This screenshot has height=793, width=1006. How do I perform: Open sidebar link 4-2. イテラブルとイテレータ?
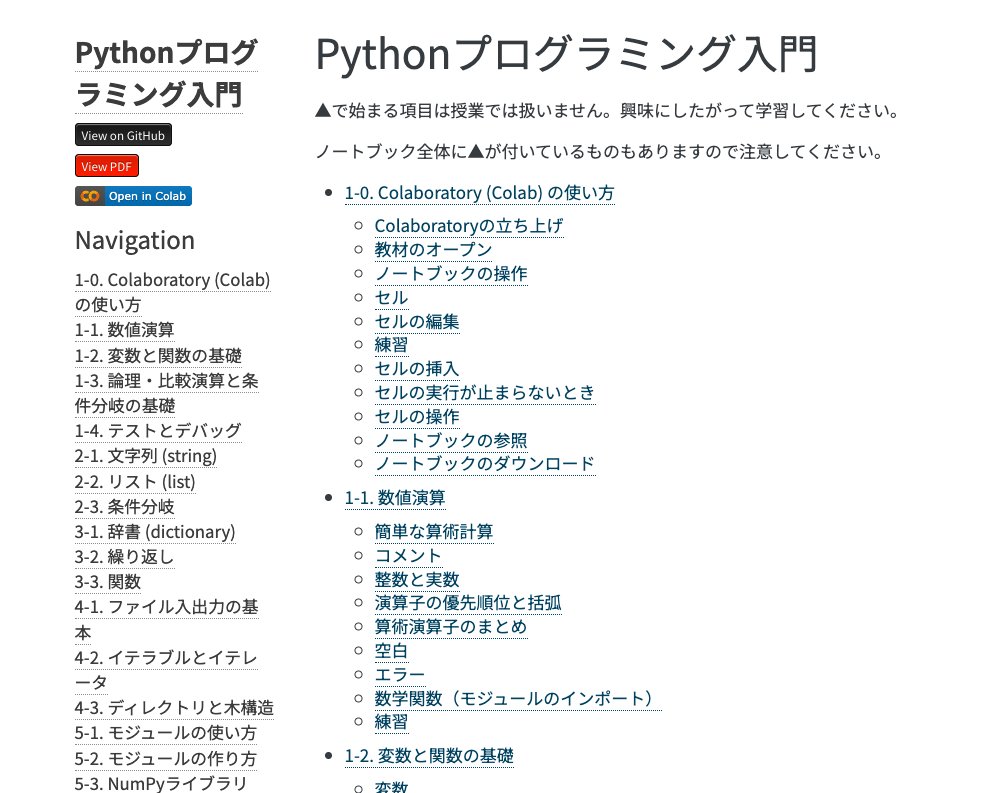[x=166, y=669]
